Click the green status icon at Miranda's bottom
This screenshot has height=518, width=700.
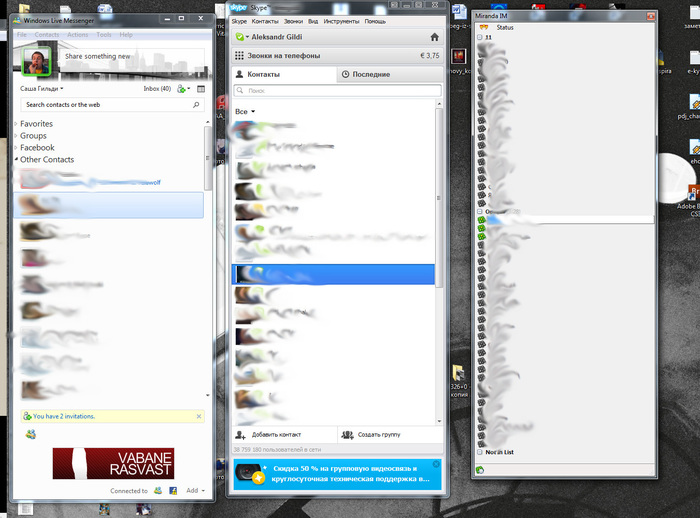[x=480, y=470]
